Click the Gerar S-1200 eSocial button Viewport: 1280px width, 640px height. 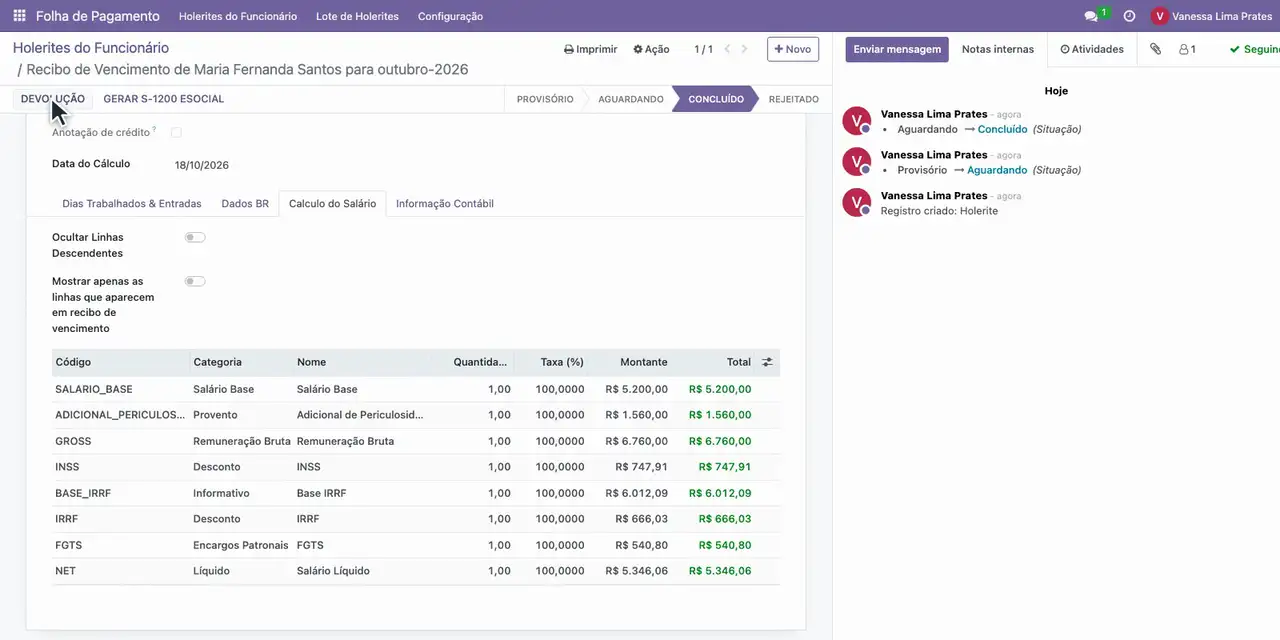point(164,99)
